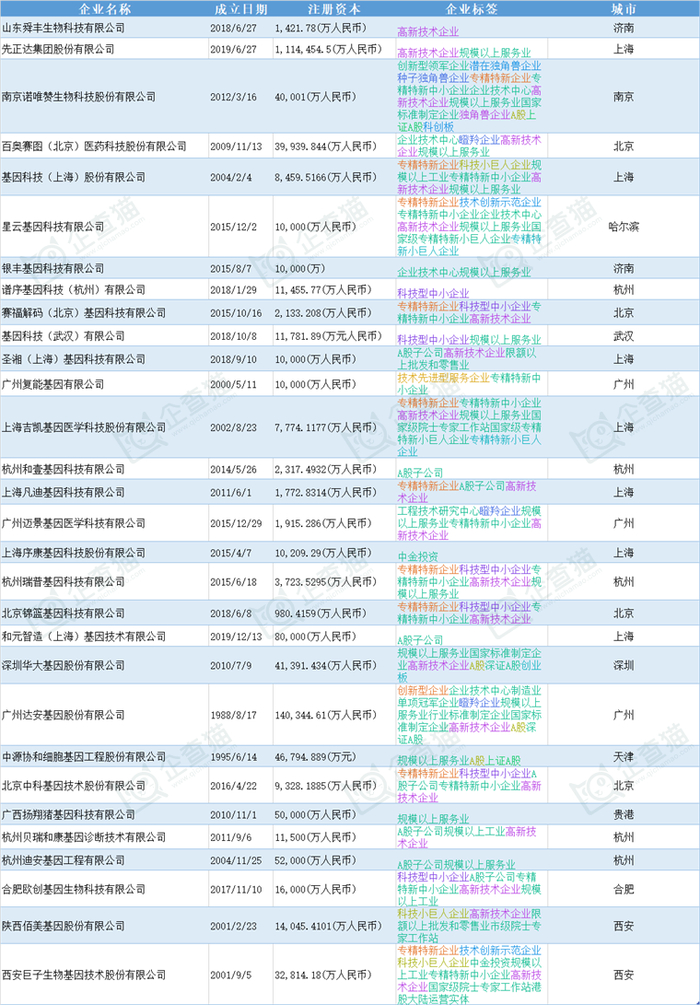Click registered capital 32,814.18(万人民币)
700x1005 pixels.
(323, 976)
